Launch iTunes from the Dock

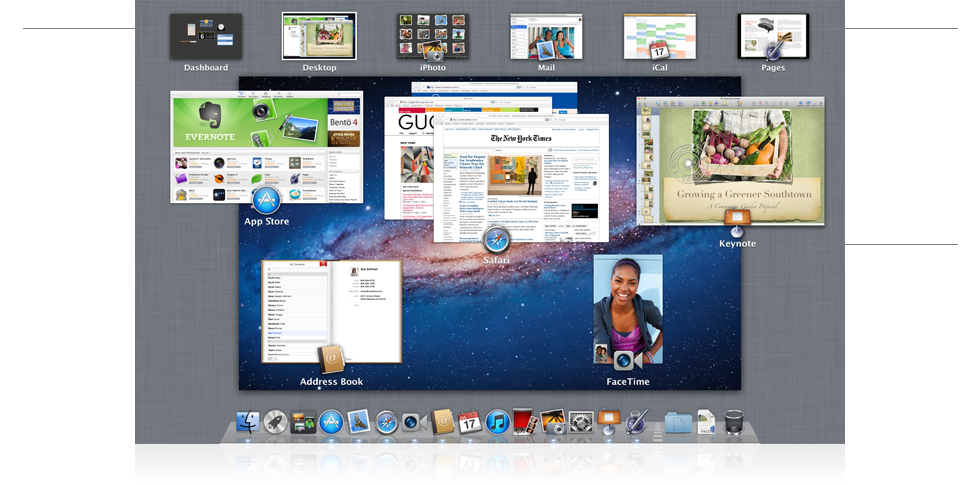pyautogui.click(x=498, y=422)
